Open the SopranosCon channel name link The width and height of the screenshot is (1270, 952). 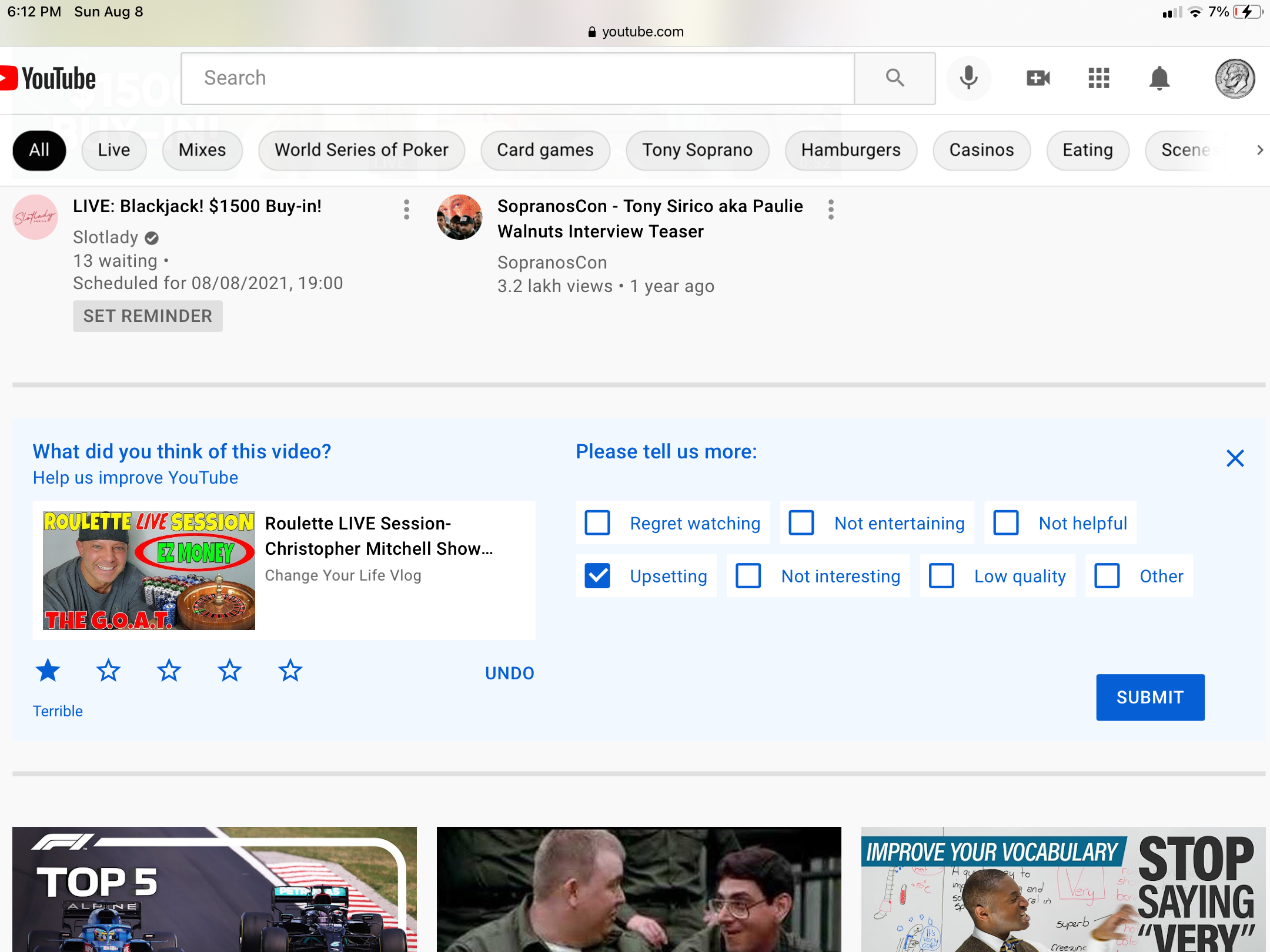(552, 263)
